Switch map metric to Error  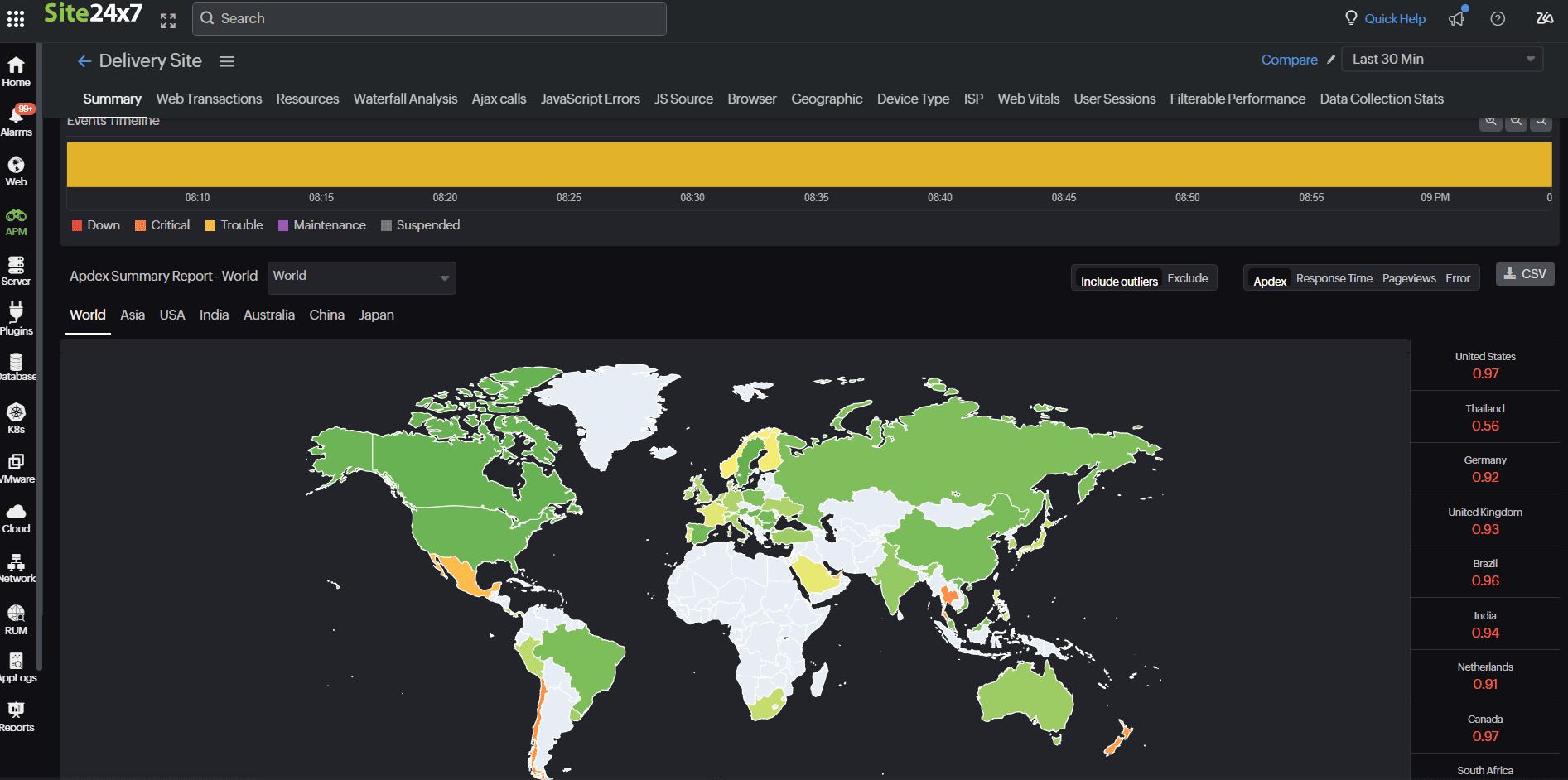pos(1458,278)
